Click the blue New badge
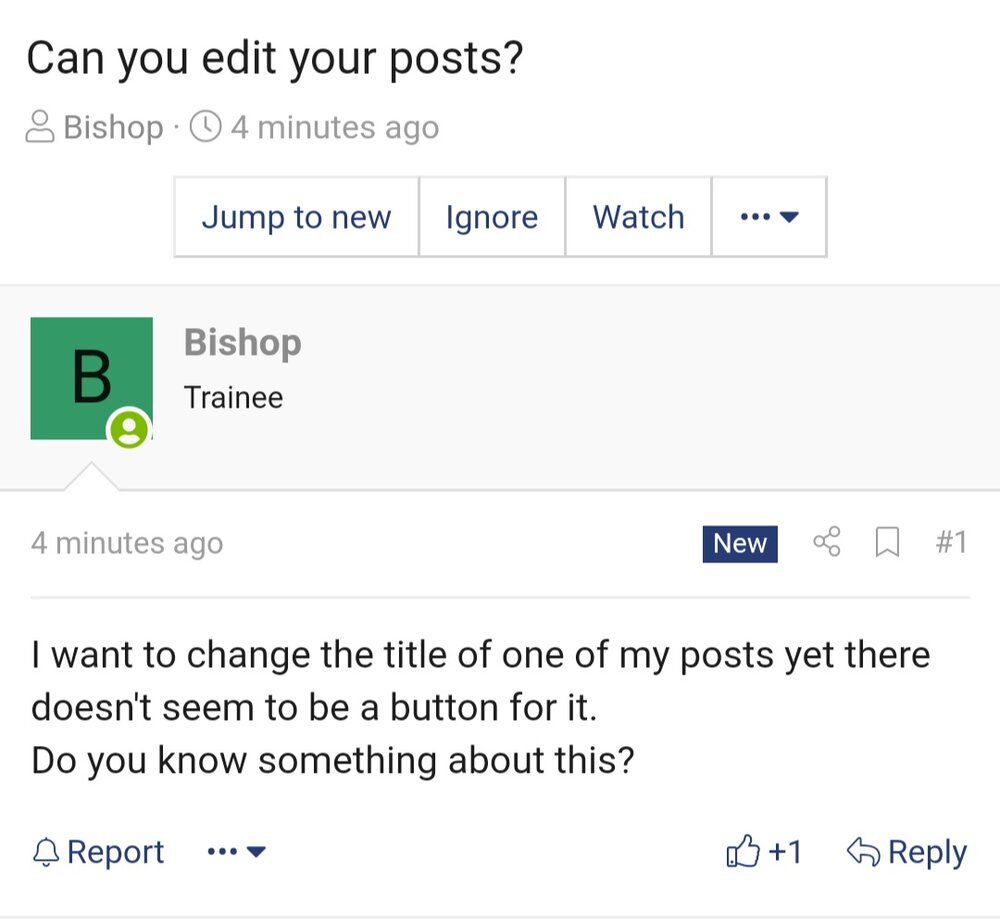1000x922 pixels. 739,543
